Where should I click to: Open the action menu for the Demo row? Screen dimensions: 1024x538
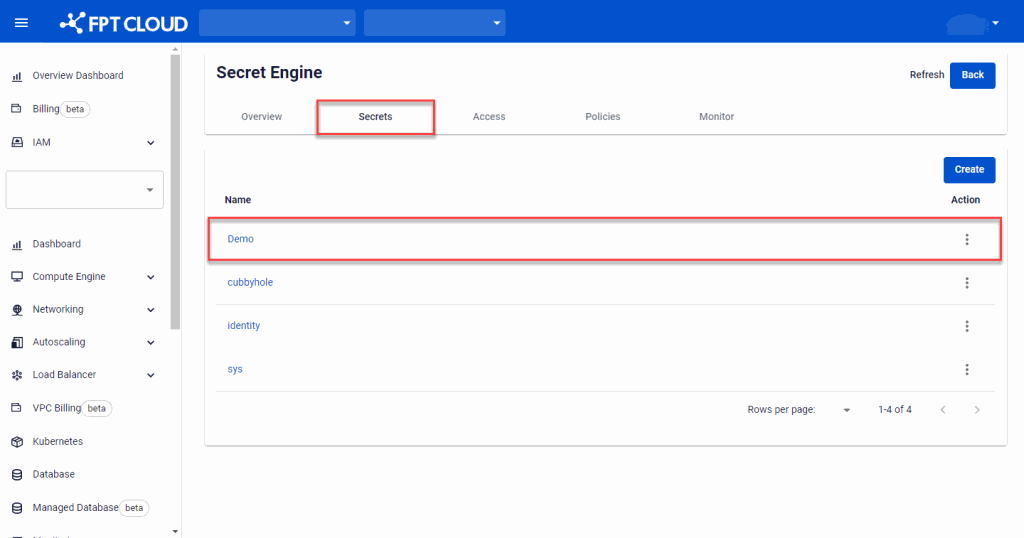pos(967,240)
